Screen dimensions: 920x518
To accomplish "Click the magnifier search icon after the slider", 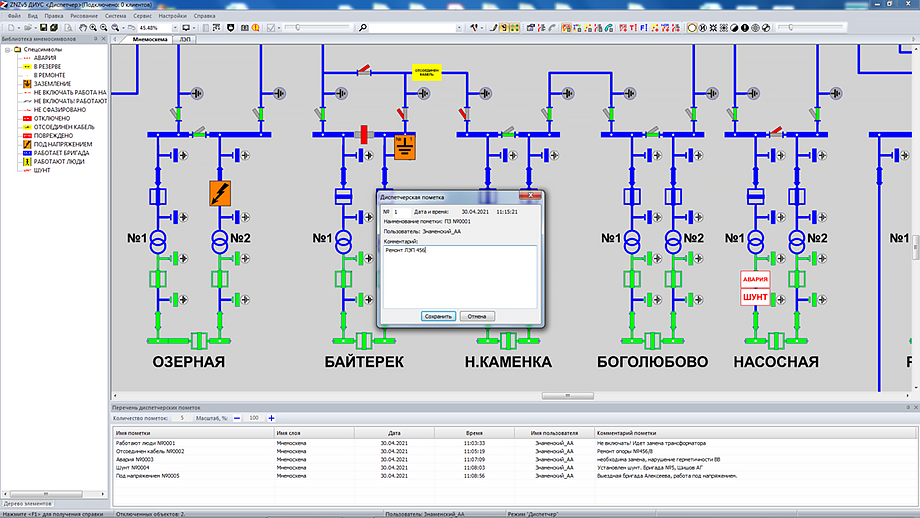I will pos(362,28).
